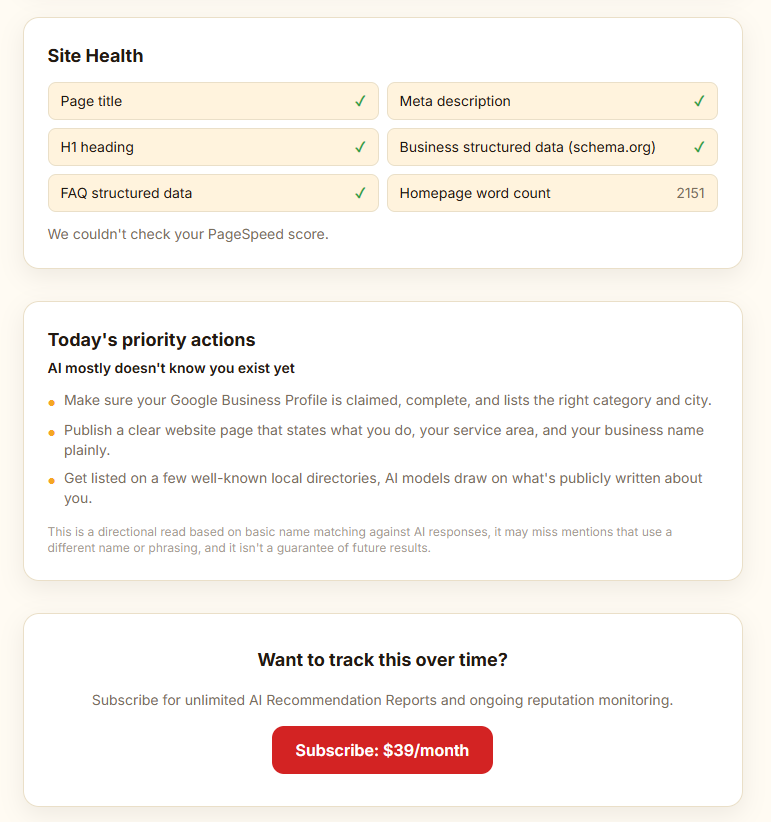The width and height of the screenshot is (771, 822).
Task: Click the Want to track this over time heading
Action: pos(383,659)
